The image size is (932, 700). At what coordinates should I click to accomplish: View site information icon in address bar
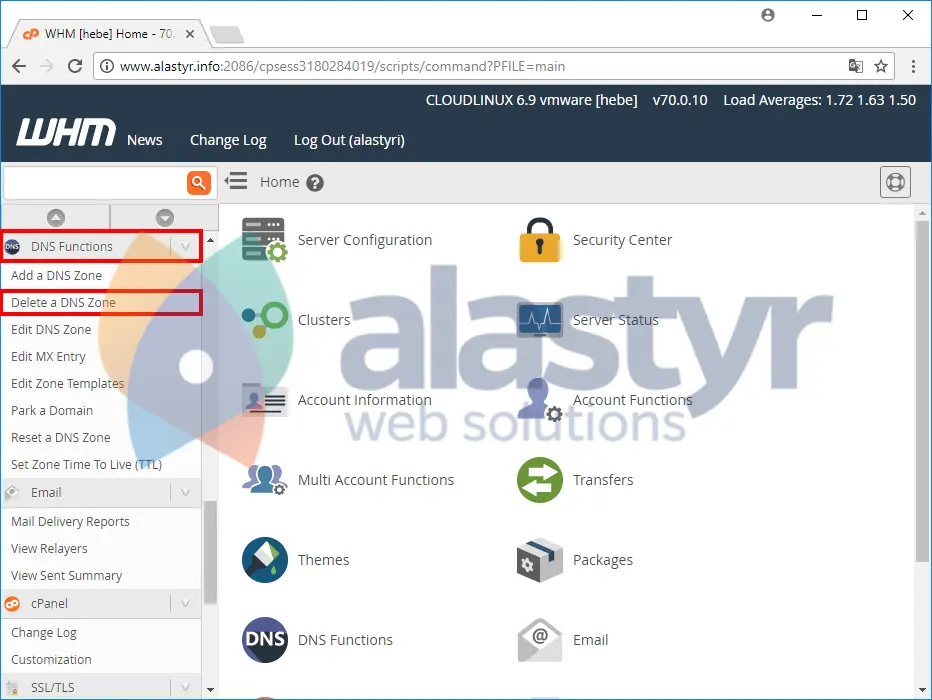click(106, 66)
